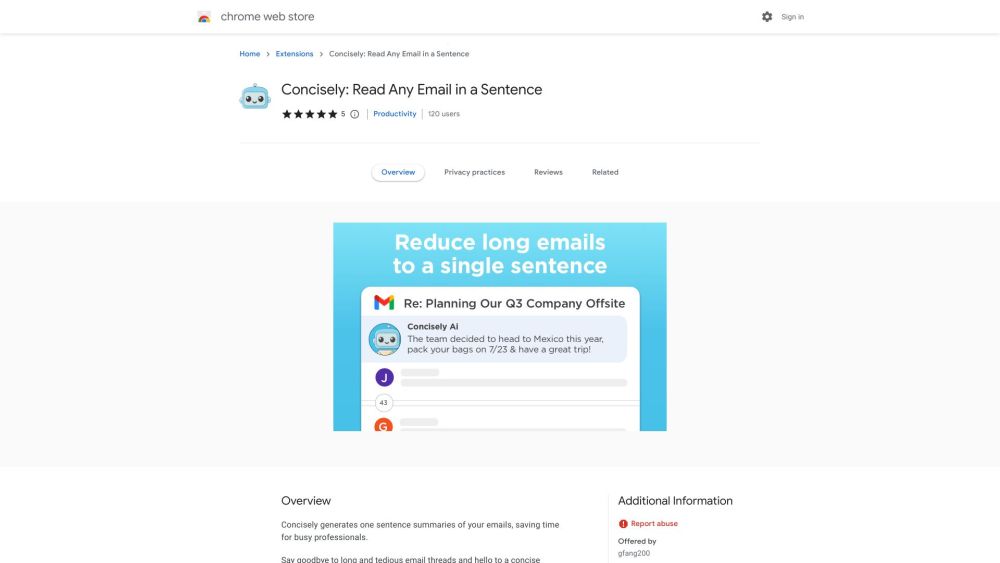
Task: Click the breadcrumb chevron after Home
Action: 268,54
